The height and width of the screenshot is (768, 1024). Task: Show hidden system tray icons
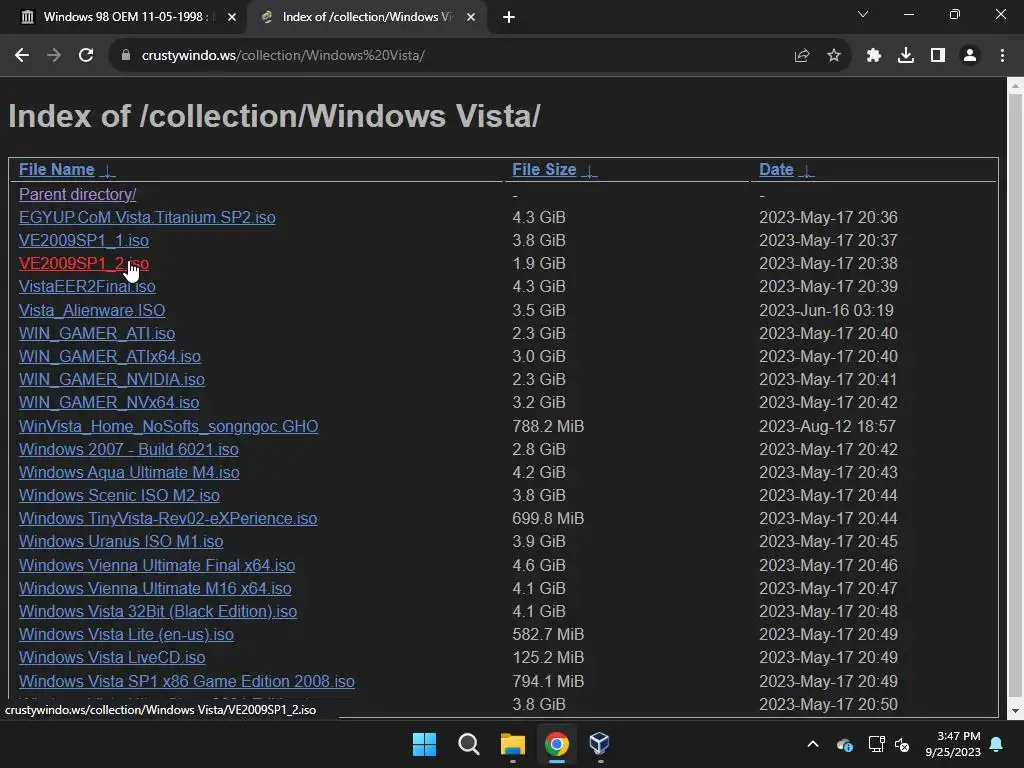813,744
